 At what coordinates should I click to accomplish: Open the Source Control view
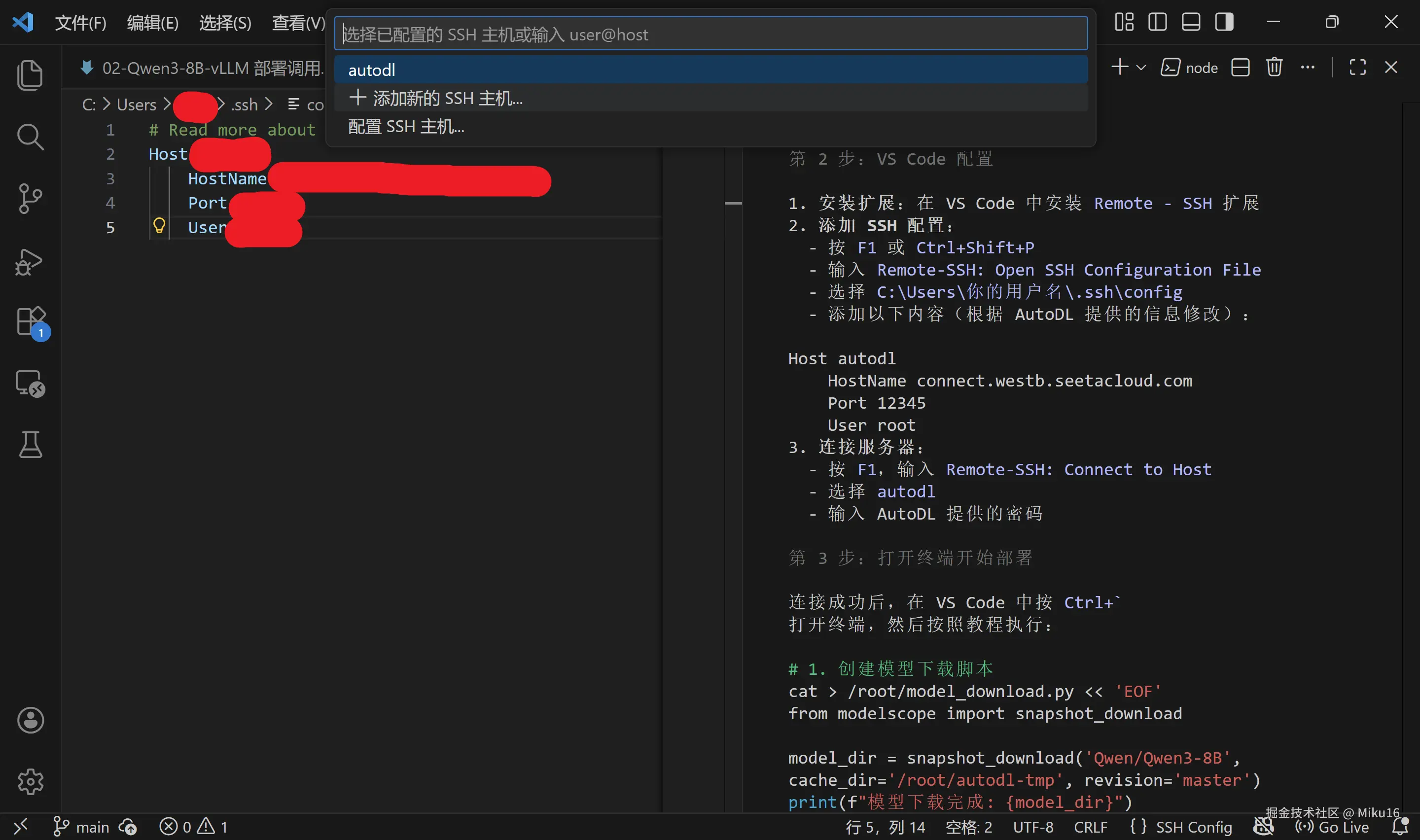click(30, 198)
